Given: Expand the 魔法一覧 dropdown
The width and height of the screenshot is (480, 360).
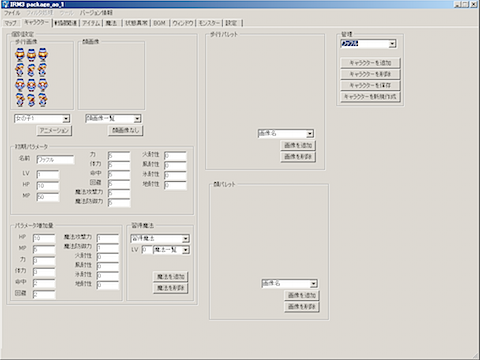Looking at the screenshot, I should [x=186, y=250].
